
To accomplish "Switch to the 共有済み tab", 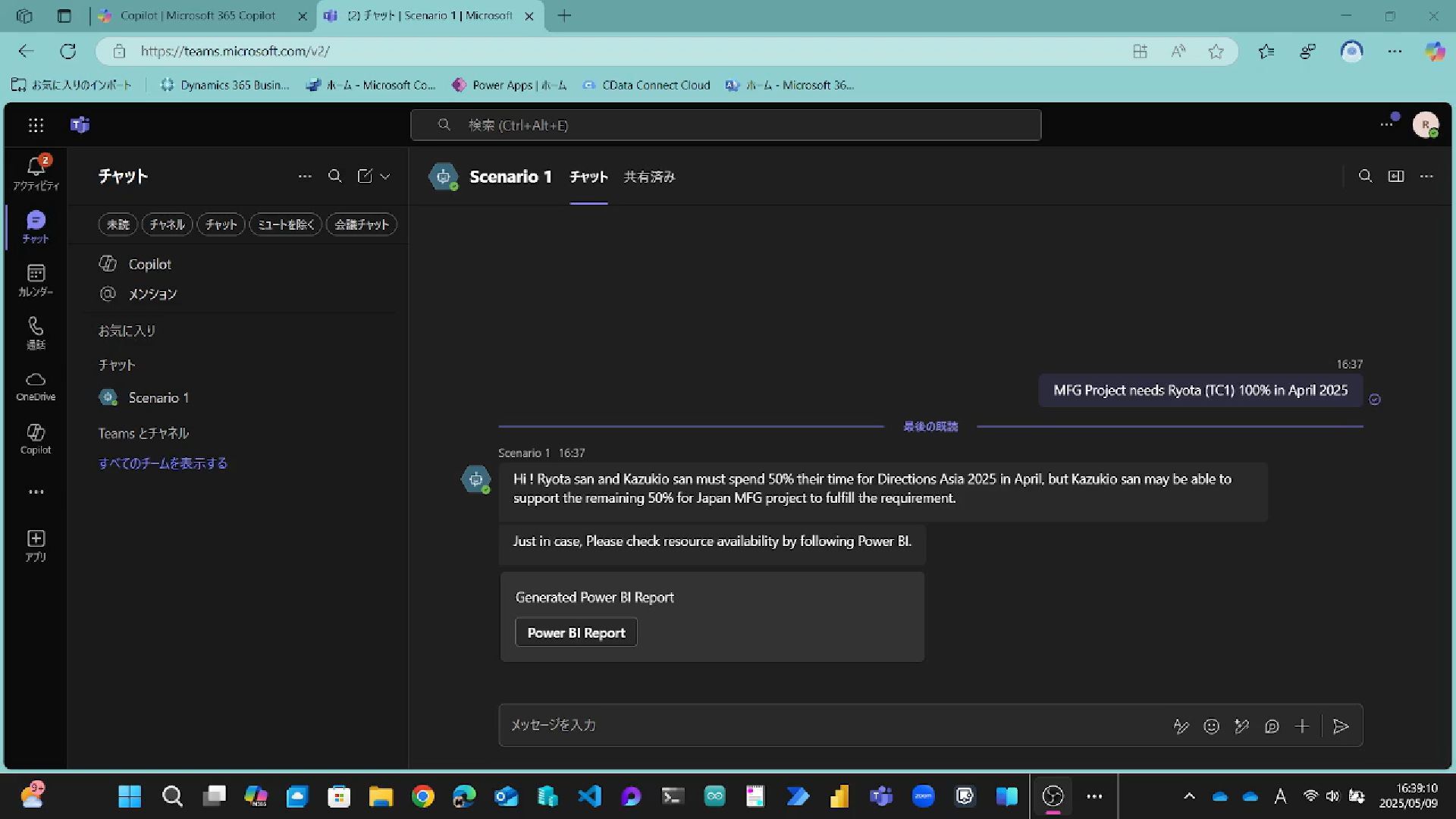I will [648, 177].
